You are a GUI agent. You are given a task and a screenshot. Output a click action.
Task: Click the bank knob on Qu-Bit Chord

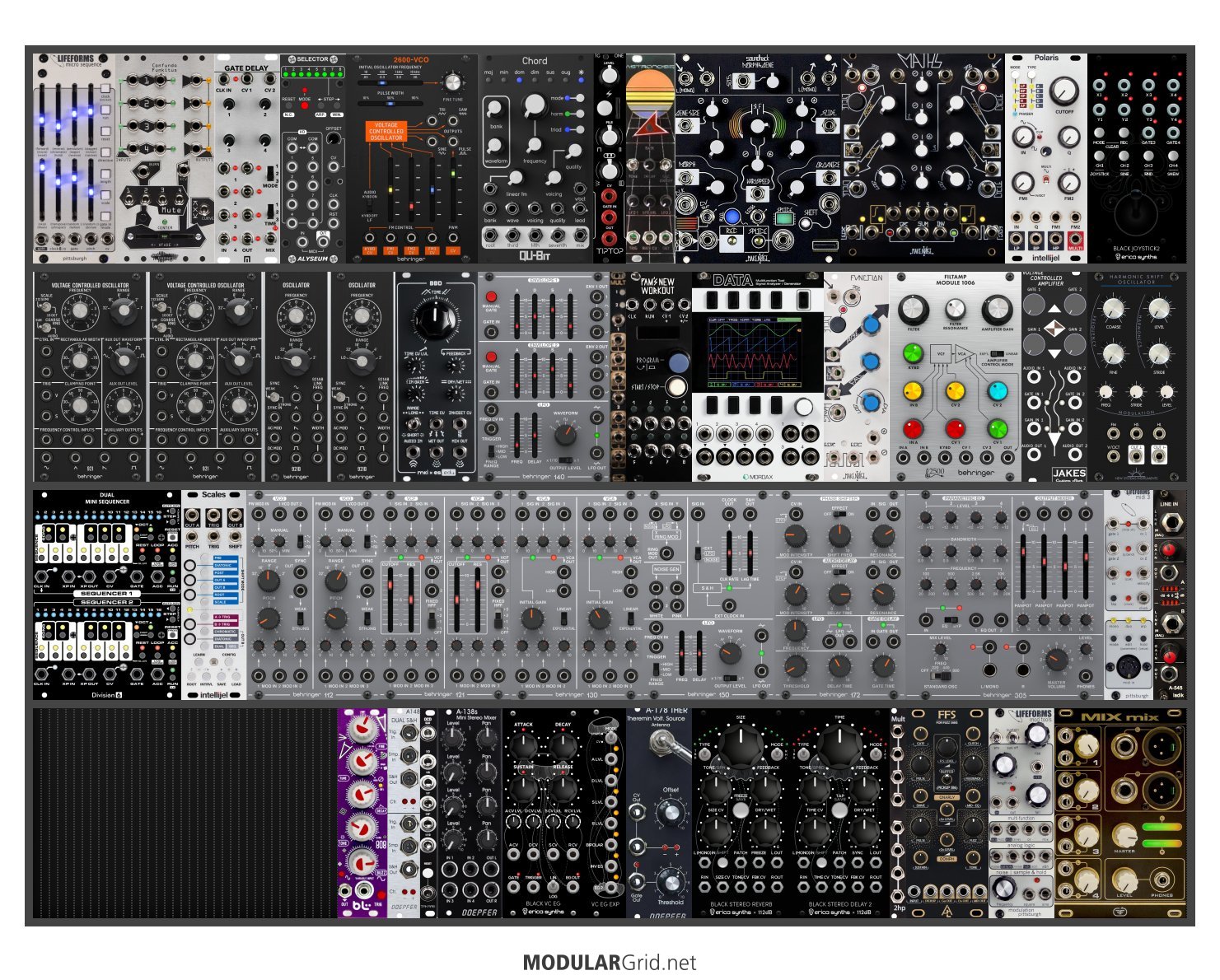pyautogui.click(x=494, y=109)
